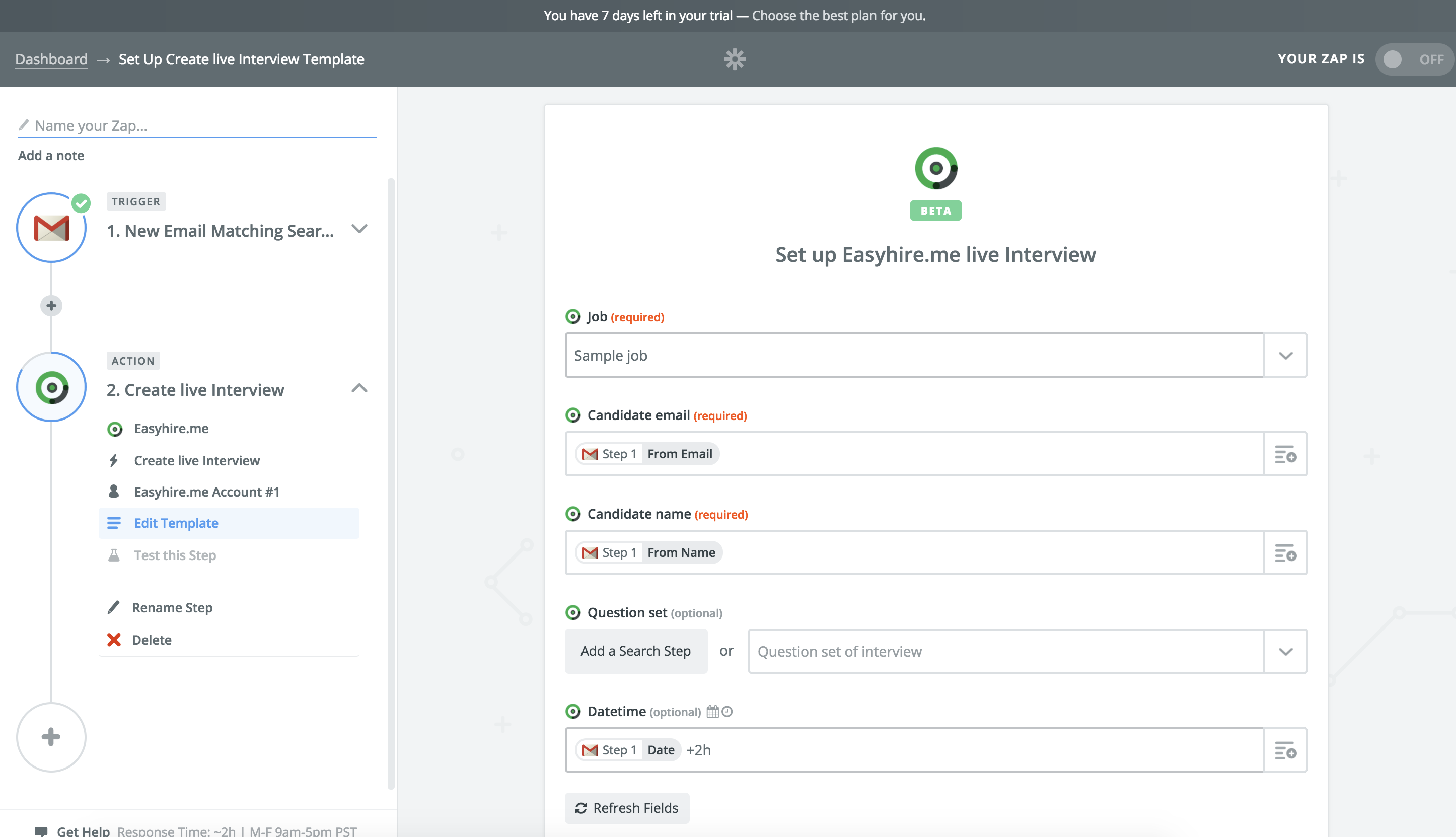Viewport: 1456px width, 837px height.
Task: Open the Job dropdown arrow
Action: click(x=1285, y=355)
